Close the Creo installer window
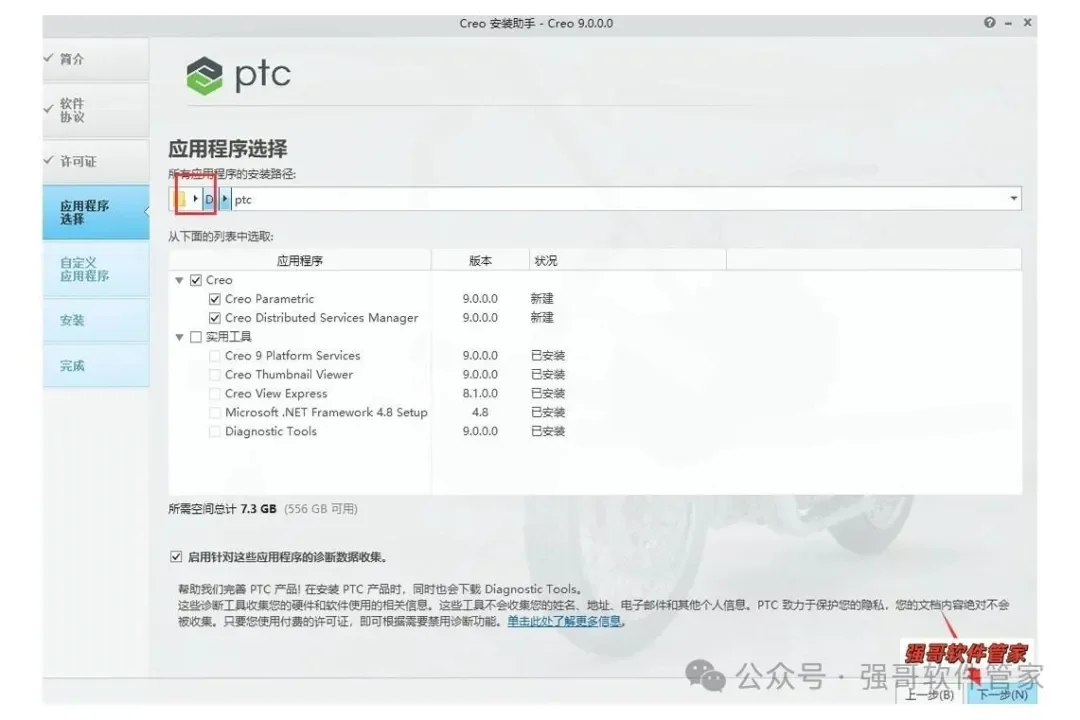1080x720 pixels. [1027, 23]
